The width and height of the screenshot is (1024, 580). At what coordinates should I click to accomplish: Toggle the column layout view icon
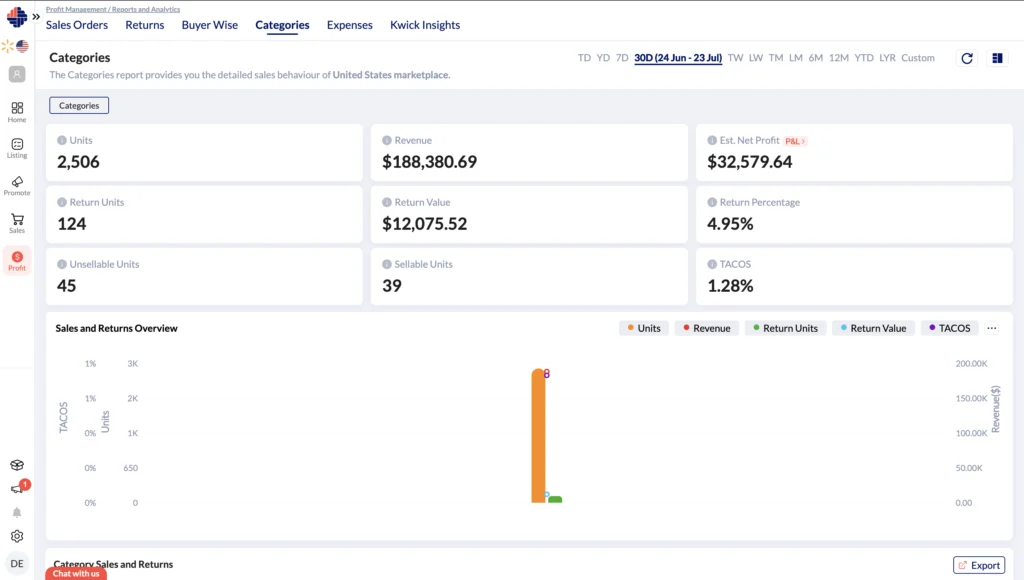(997, 58)
